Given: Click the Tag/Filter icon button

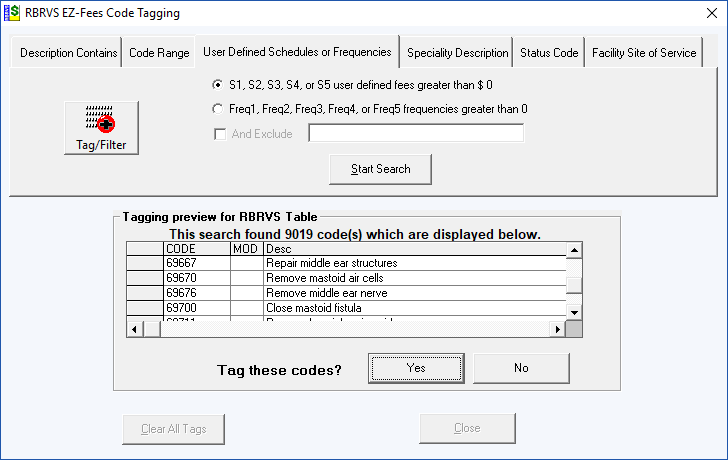Looking at the screenshot, I should click(x=101, y=128).
